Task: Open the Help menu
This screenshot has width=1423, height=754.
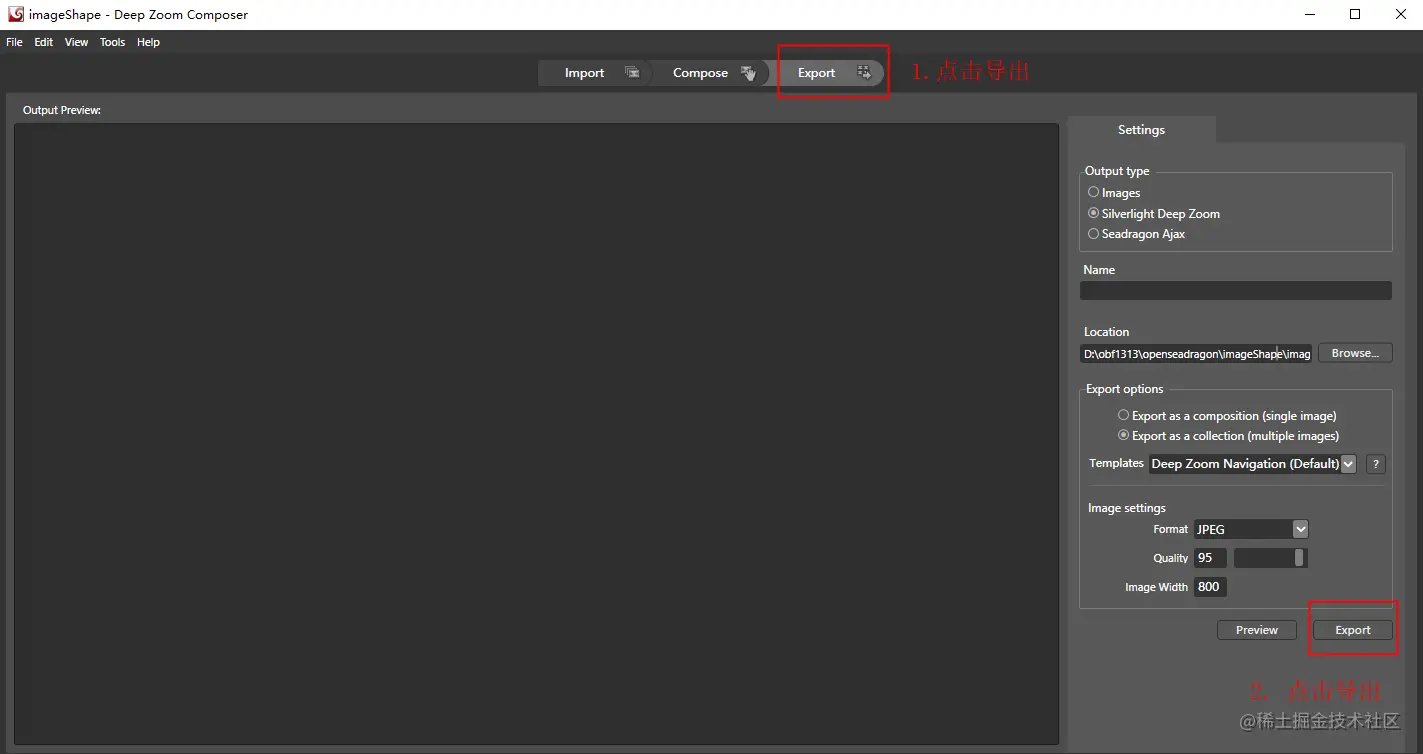Action: point(149,42)
